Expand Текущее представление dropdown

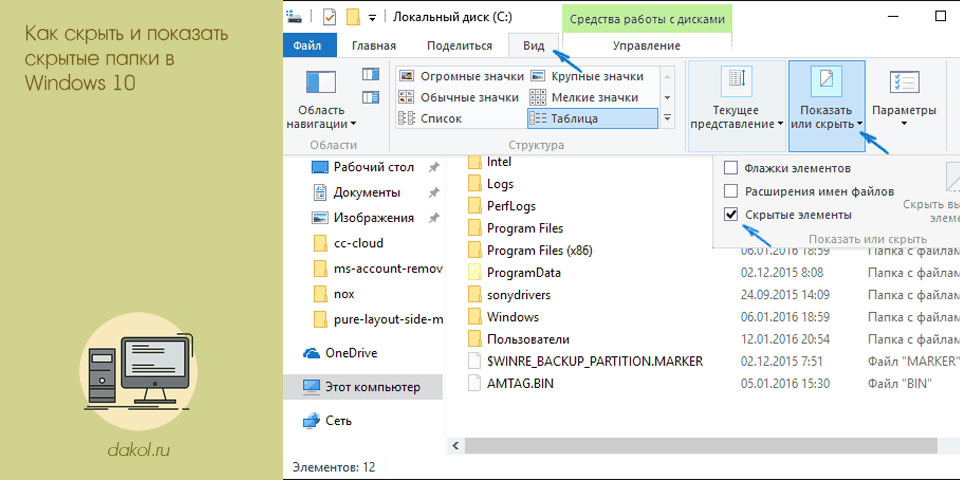[737, 105]
